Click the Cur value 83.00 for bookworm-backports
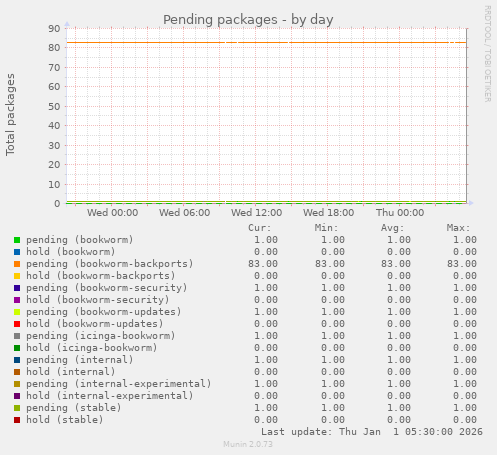 coord(263,264)
